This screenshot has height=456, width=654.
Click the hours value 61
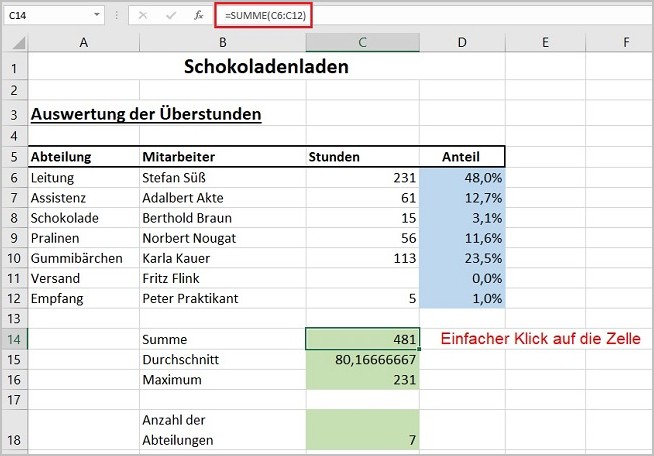362,198
